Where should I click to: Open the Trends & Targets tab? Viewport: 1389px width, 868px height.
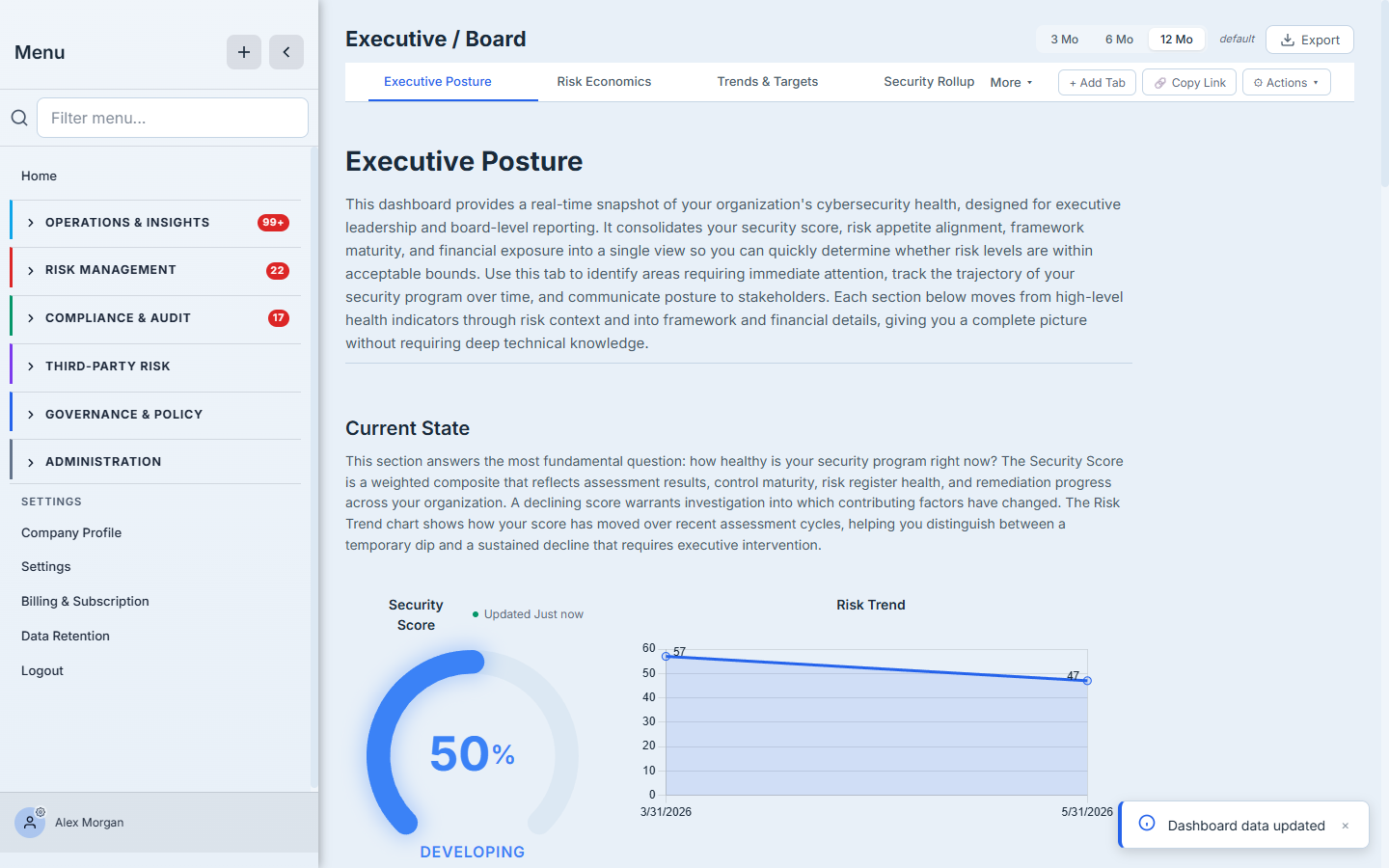click(768, 82)
